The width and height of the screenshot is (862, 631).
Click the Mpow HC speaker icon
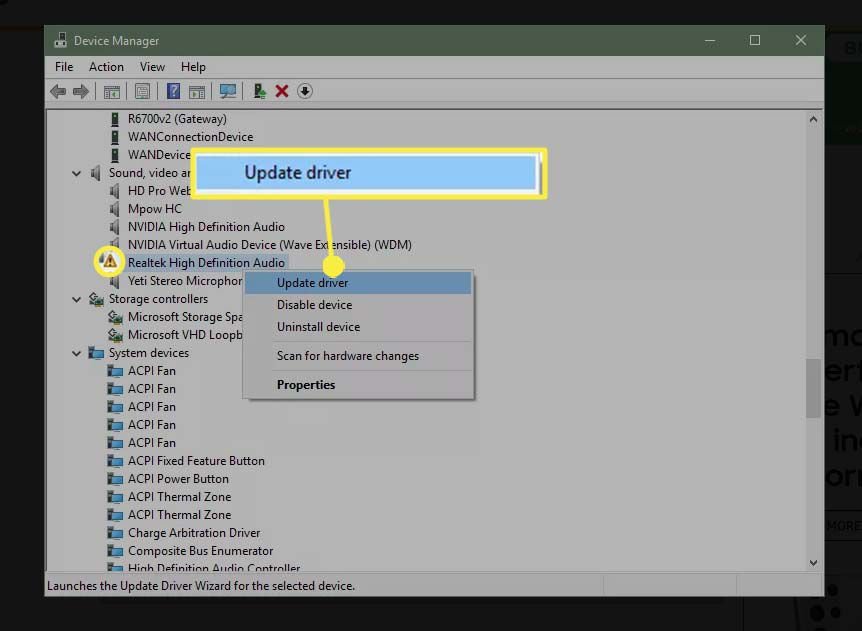tap(114, 209)
